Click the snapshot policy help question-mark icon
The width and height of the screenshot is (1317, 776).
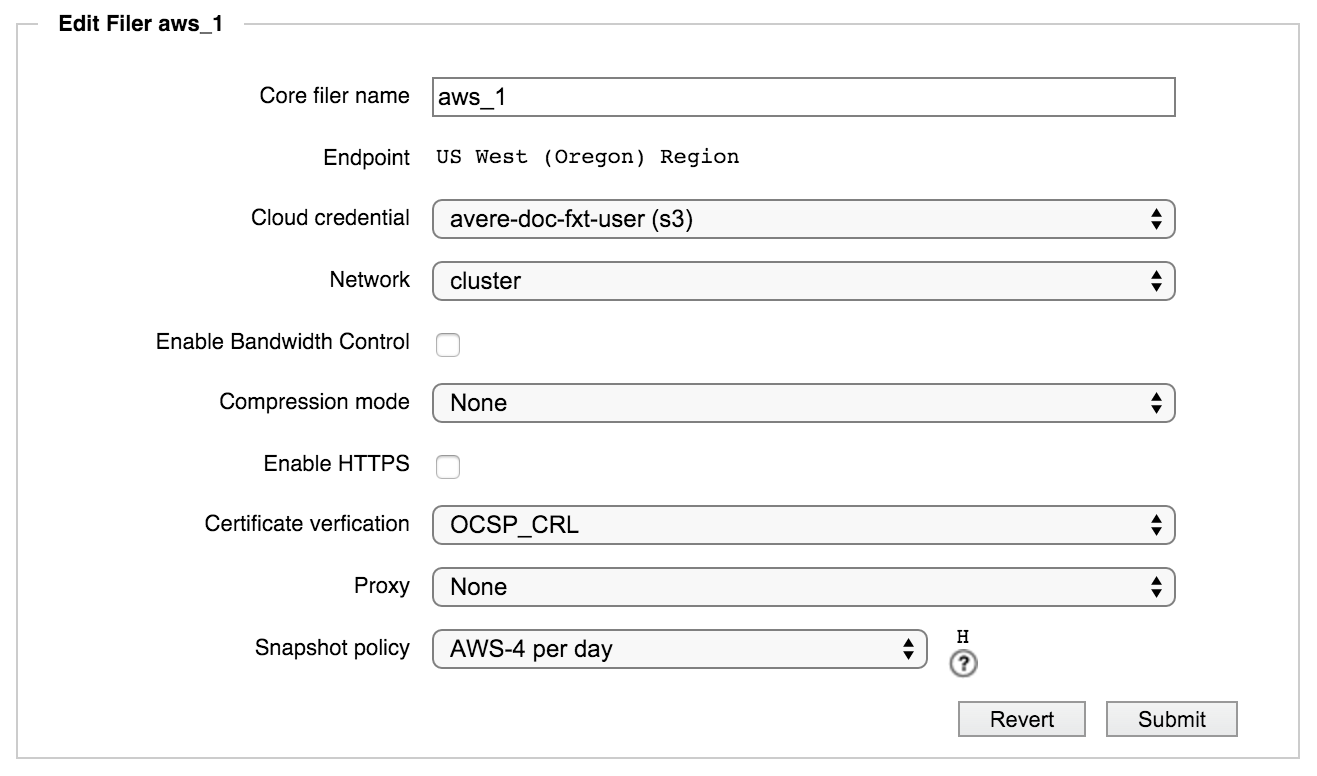click(x=964, y=664)
